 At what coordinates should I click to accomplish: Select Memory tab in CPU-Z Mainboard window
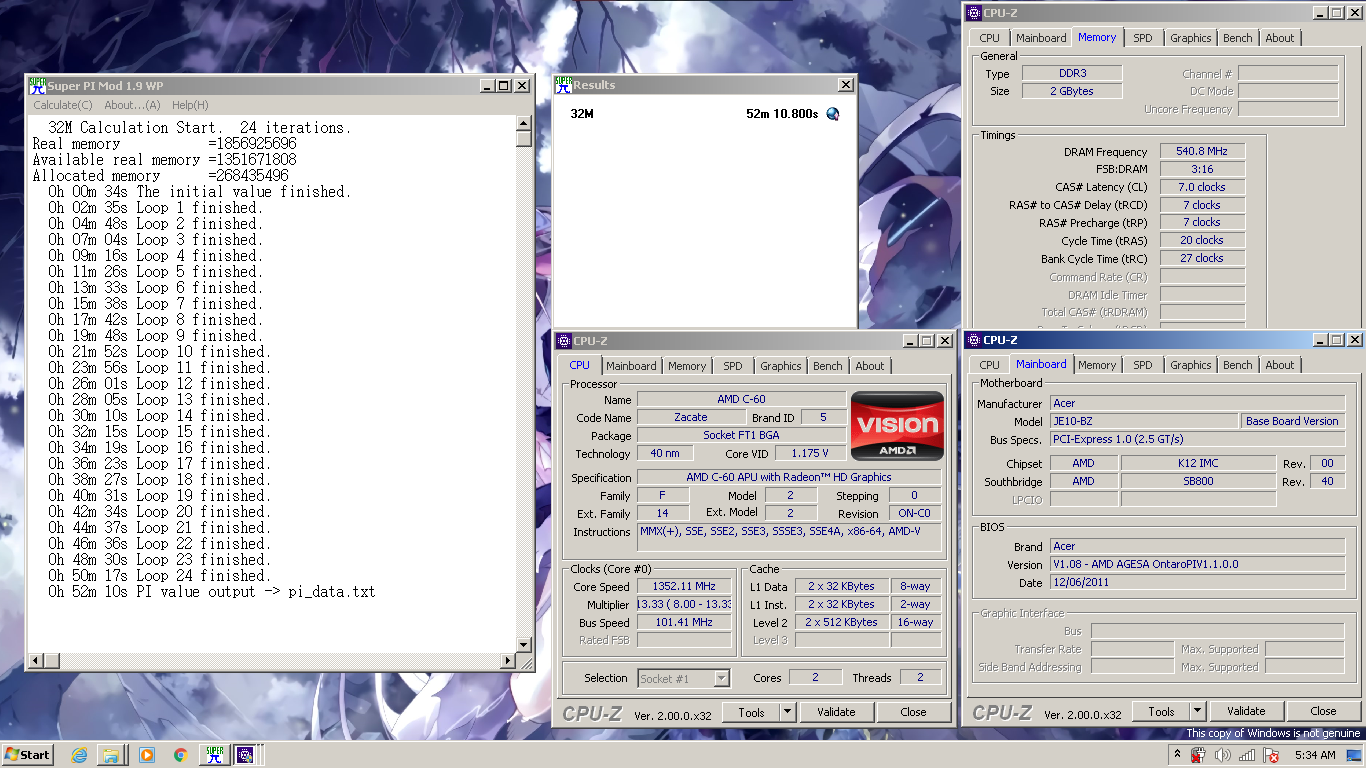(1097, 365)
